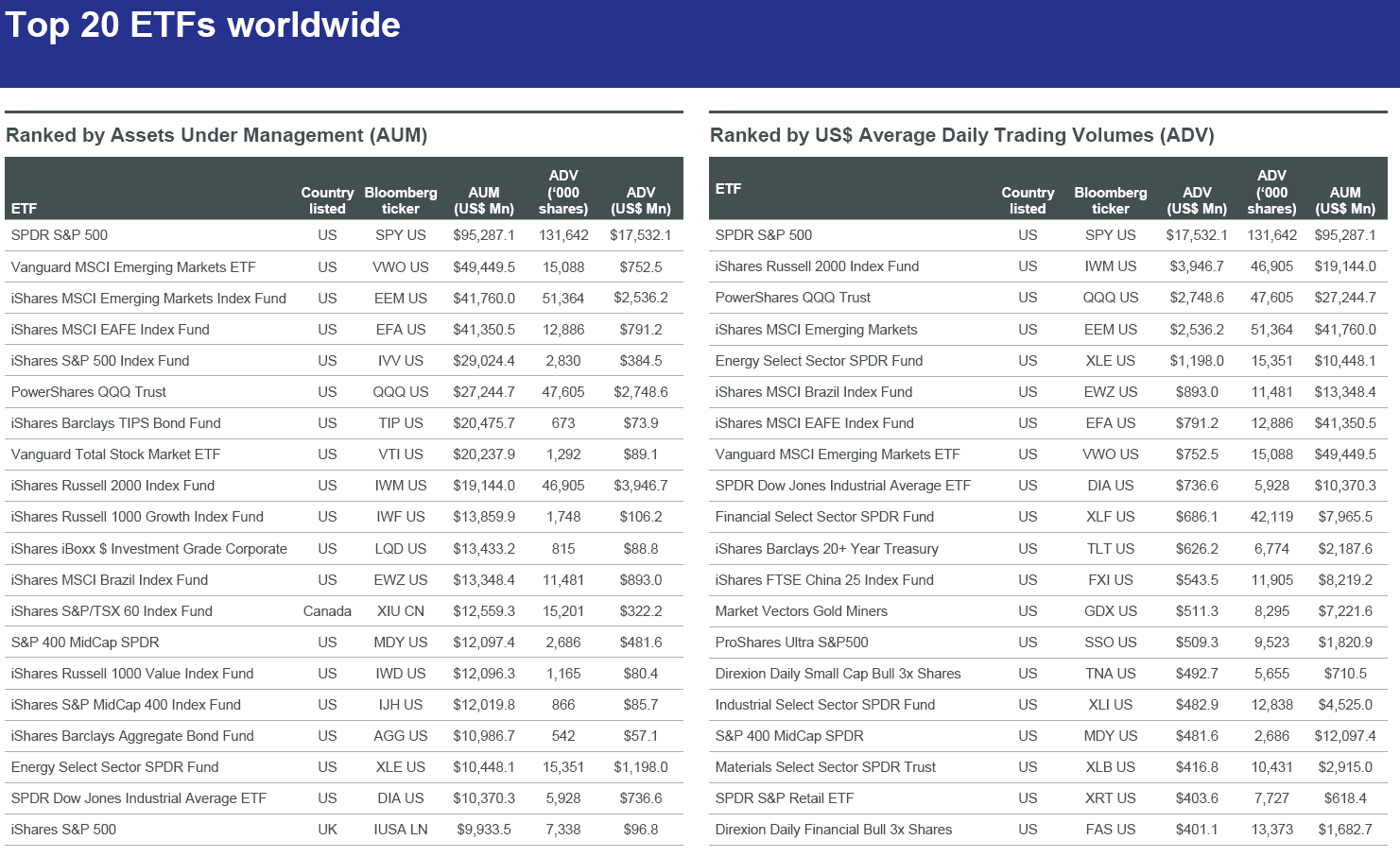Click ticker 'XLI US'
Image resolution: width=1400 pixels, height=857 pixels.
tap(1111, 705)
